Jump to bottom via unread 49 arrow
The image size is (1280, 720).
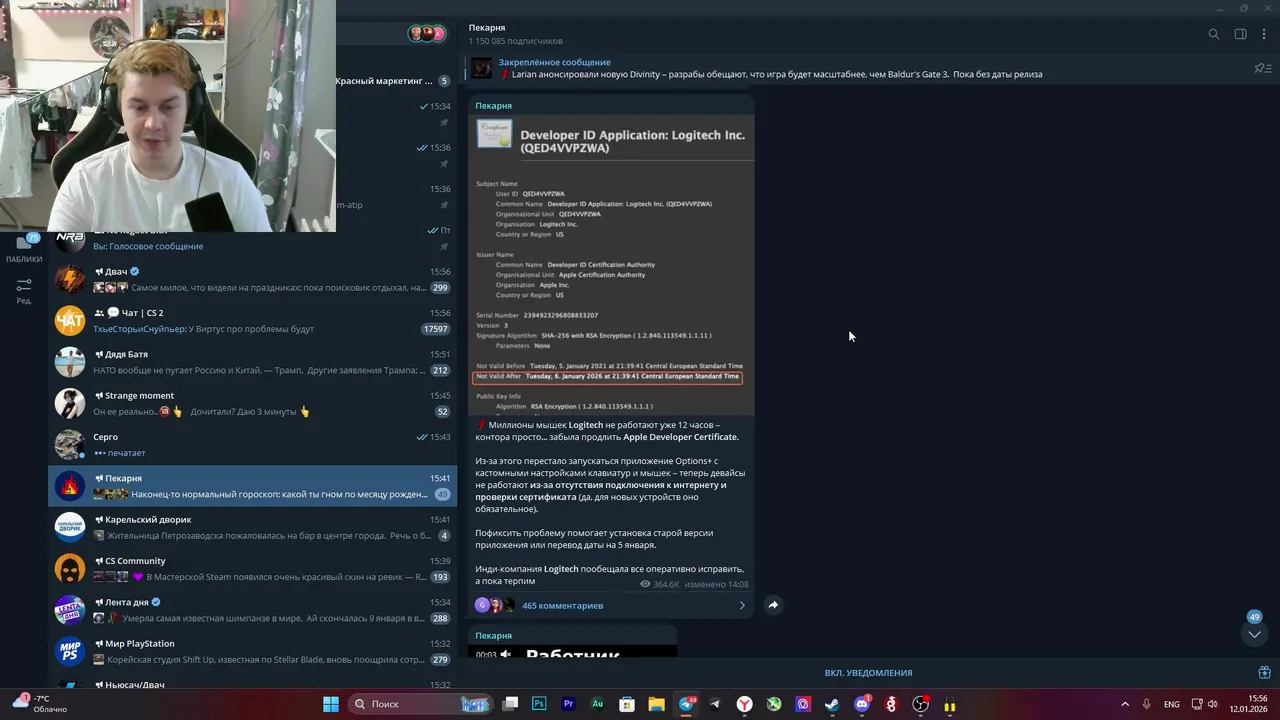click(x=1254, y=634)
